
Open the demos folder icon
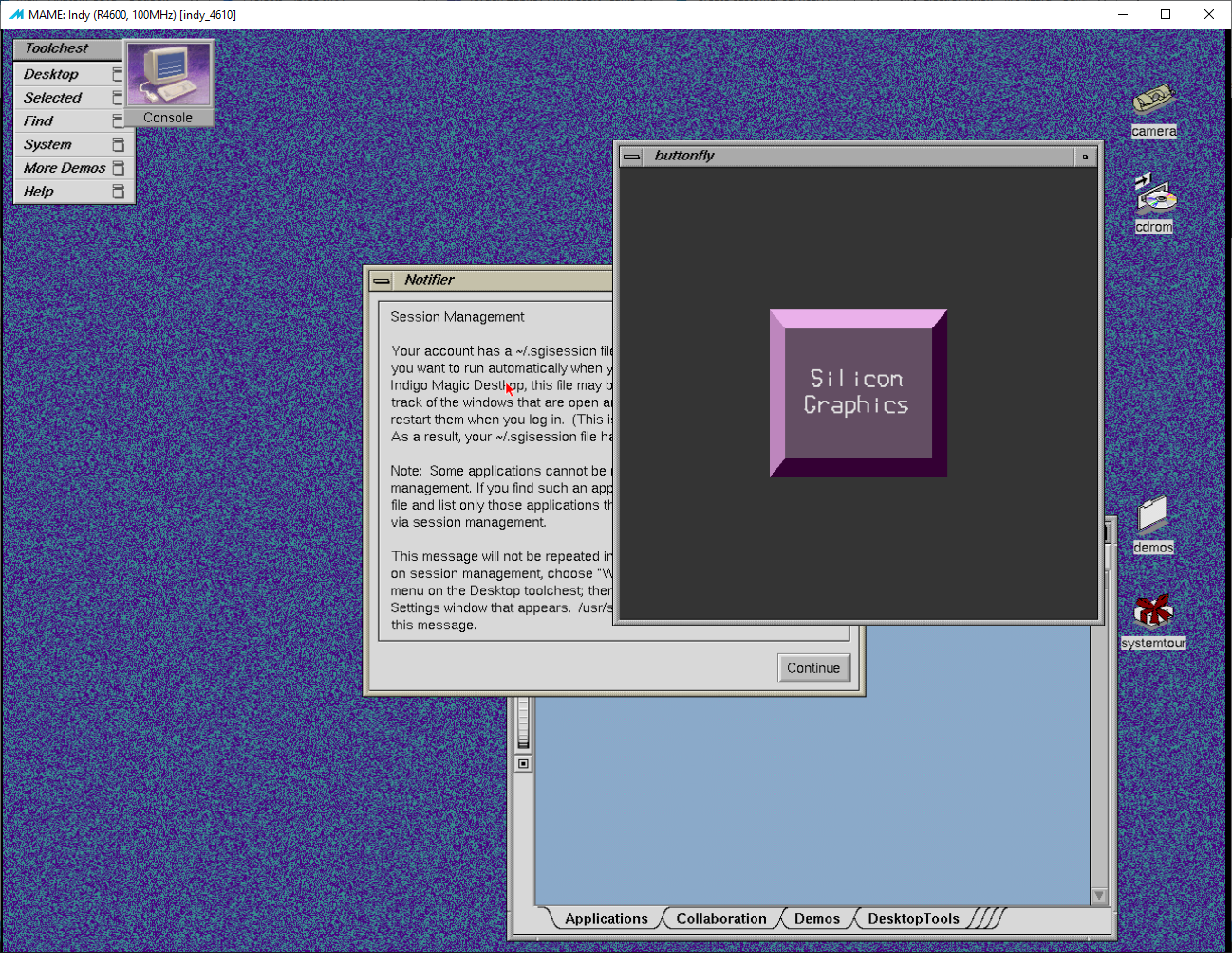tap(1152, 515)
